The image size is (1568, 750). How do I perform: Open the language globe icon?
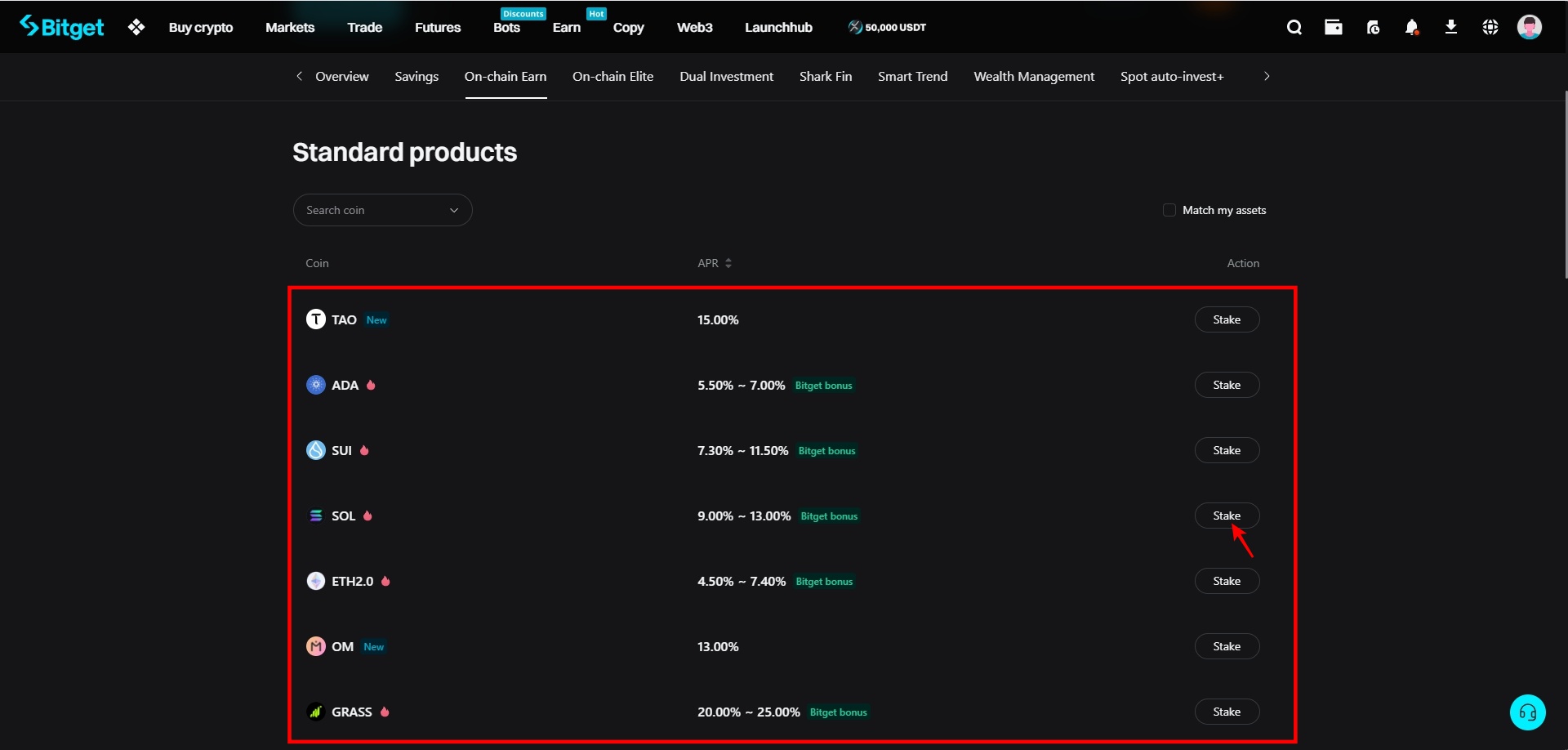(x=1490, y=27)
